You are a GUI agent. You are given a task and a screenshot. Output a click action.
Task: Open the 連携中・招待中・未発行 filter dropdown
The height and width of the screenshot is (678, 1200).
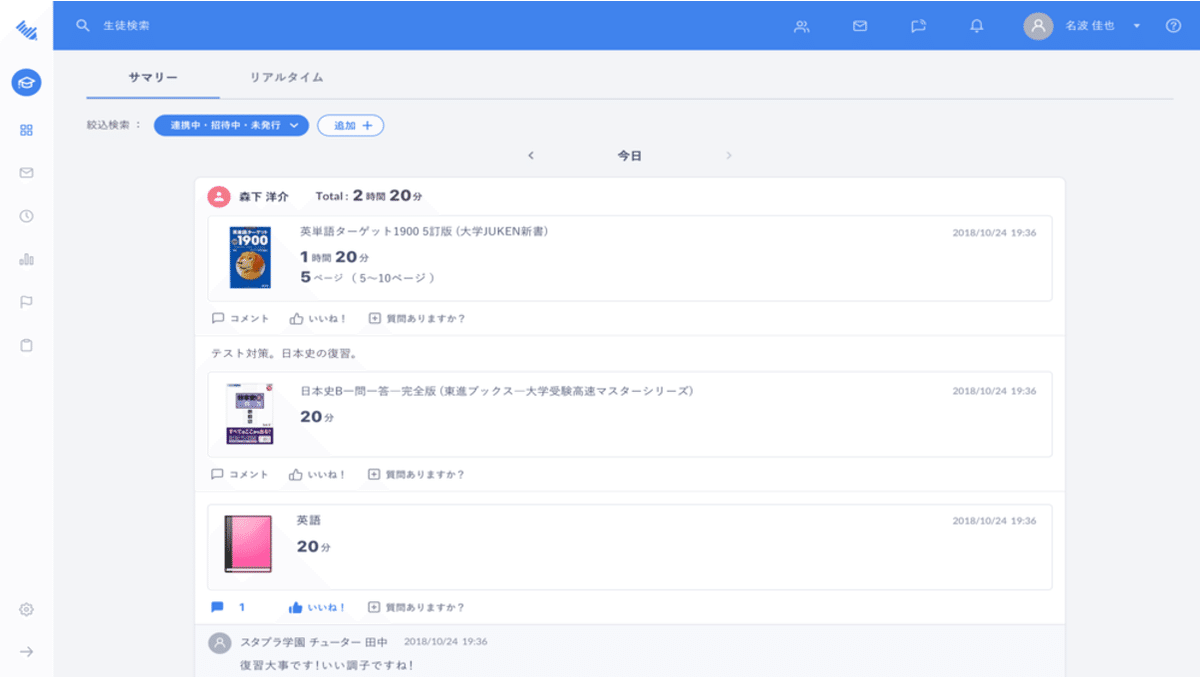[232, 125]
